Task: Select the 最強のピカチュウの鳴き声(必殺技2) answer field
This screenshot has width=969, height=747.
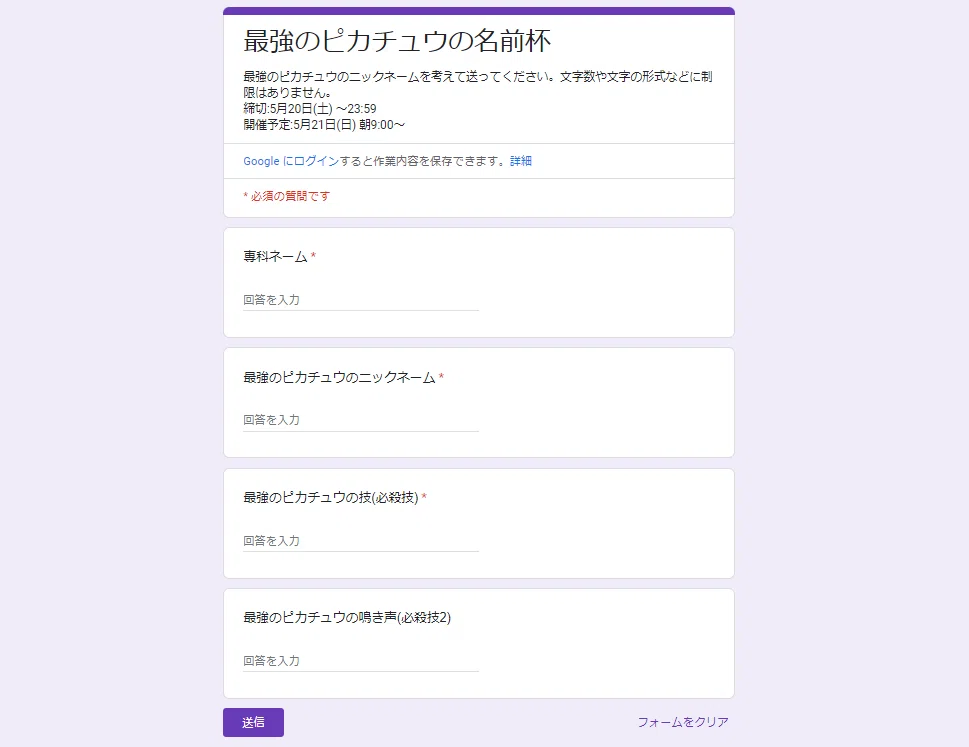Action: coord(361,660)
